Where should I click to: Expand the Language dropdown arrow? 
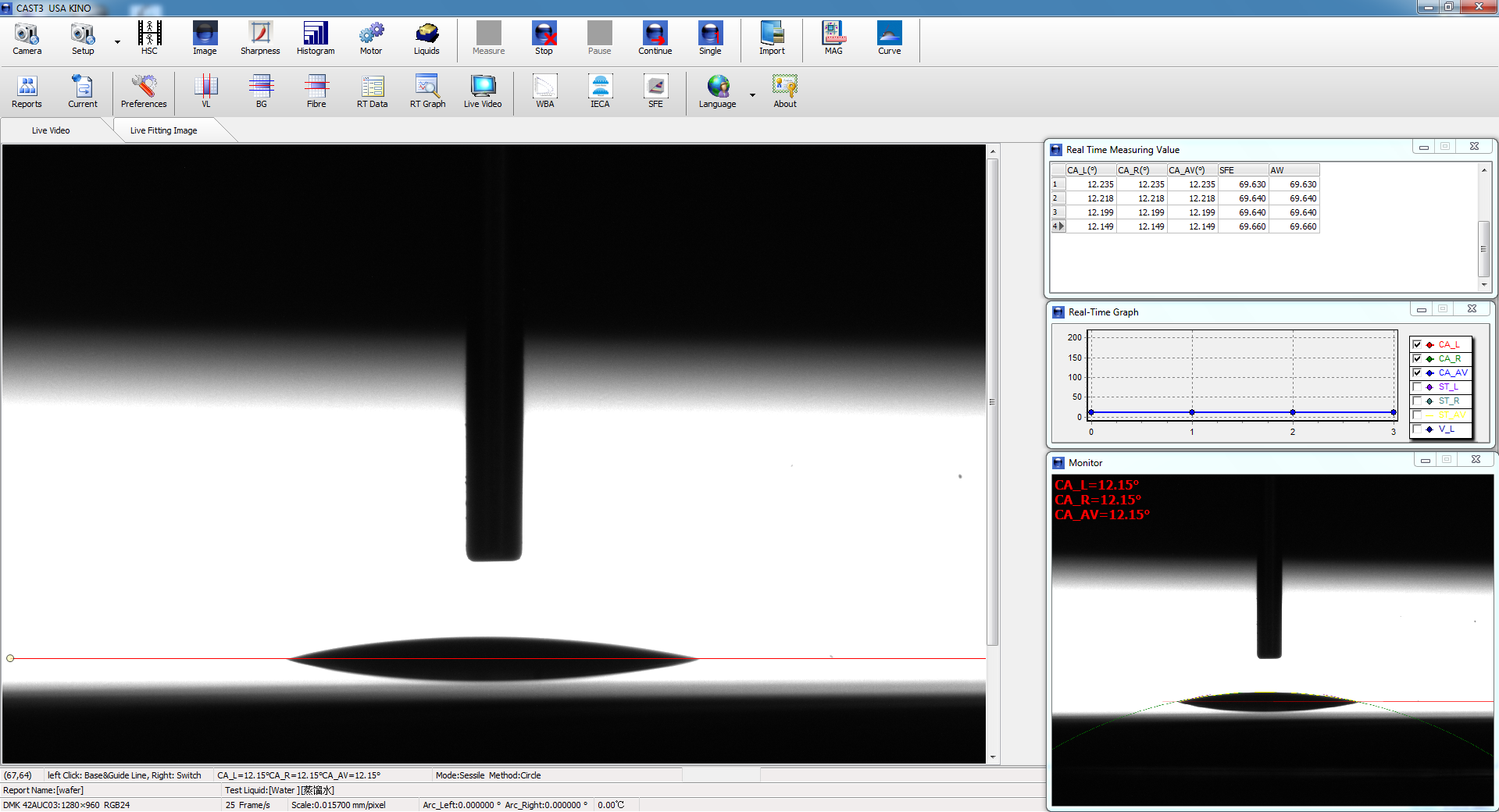pos(752,95)
